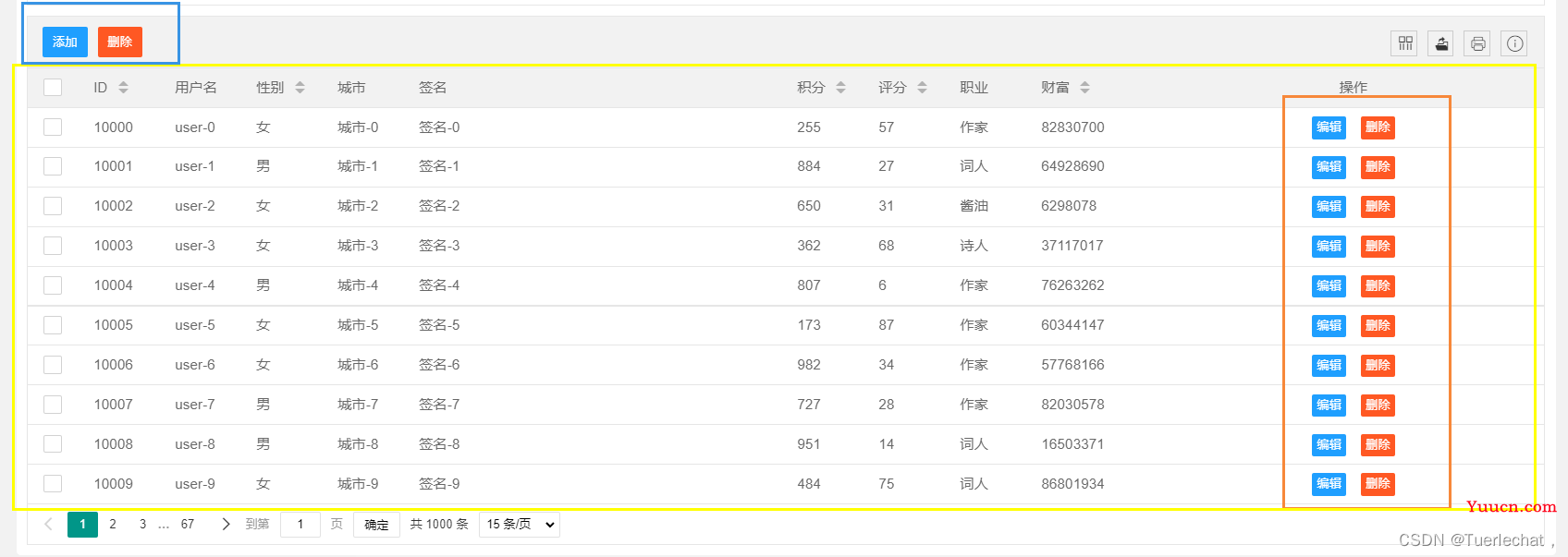Sort by the ID column arrows
This screenshot has width=1568, height=557.
(x=123, y=88)
